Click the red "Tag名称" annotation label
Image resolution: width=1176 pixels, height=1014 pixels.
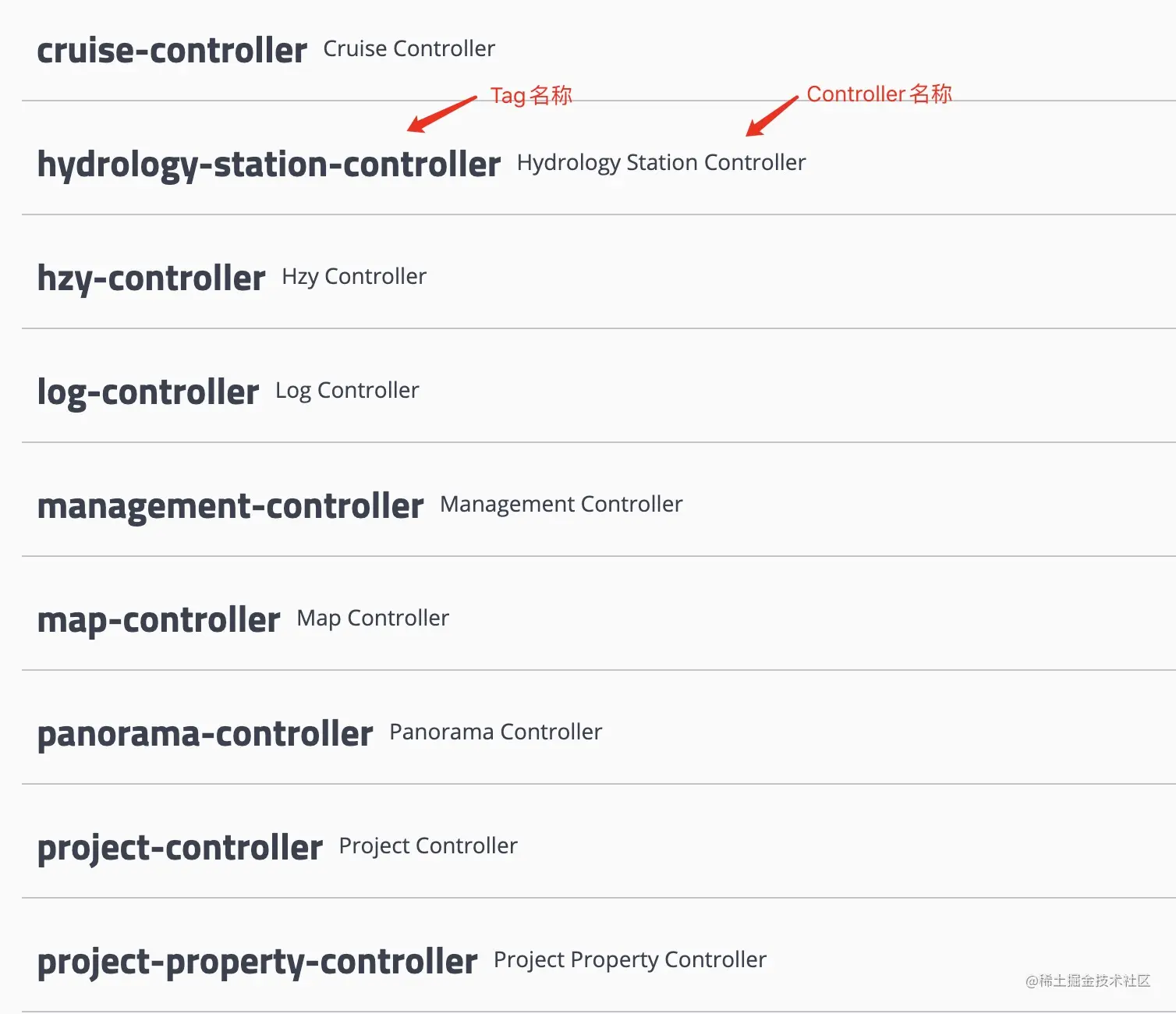[531, 96]
